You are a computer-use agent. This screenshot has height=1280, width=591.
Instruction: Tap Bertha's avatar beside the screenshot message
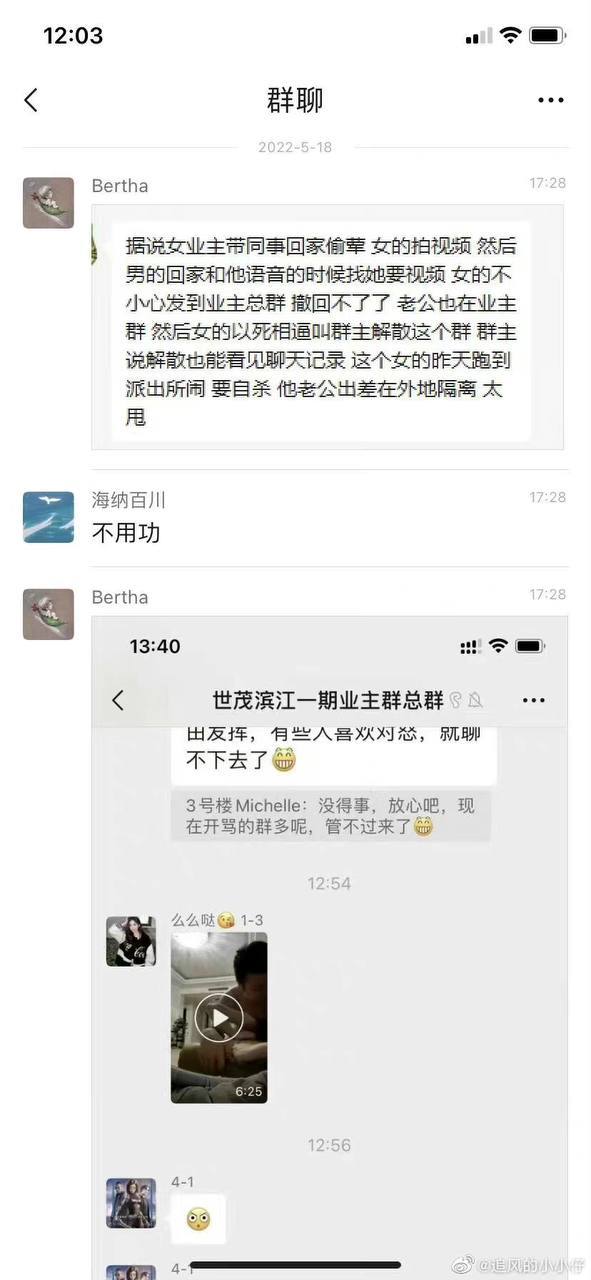(48, 614)
